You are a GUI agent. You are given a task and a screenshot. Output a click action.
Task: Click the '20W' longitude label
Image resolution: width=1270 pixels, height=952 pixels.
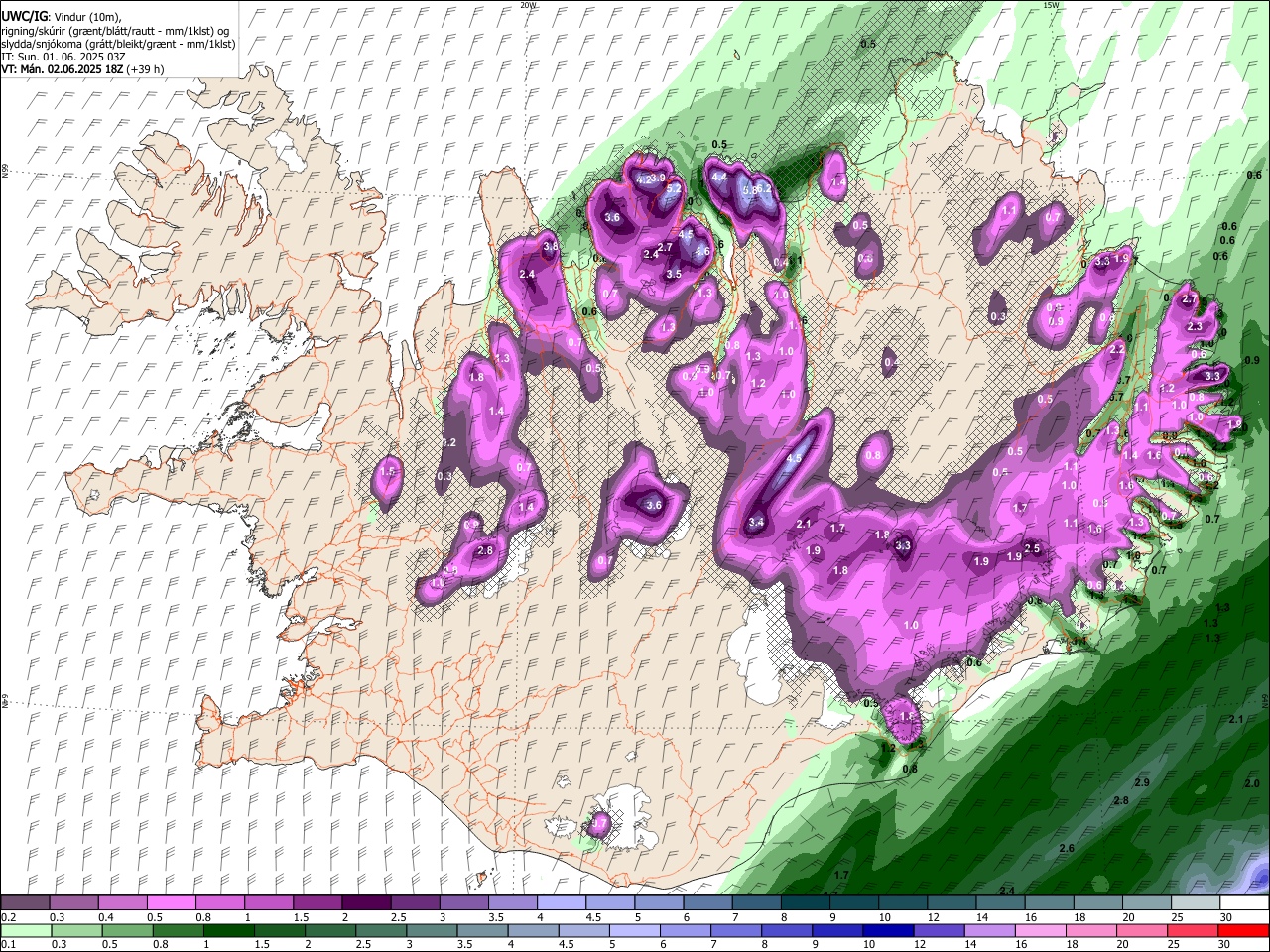(528, 5)
